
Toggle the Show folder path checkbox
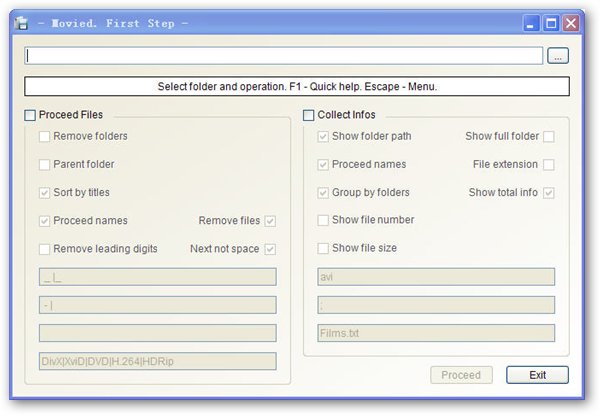click(323, 136)
